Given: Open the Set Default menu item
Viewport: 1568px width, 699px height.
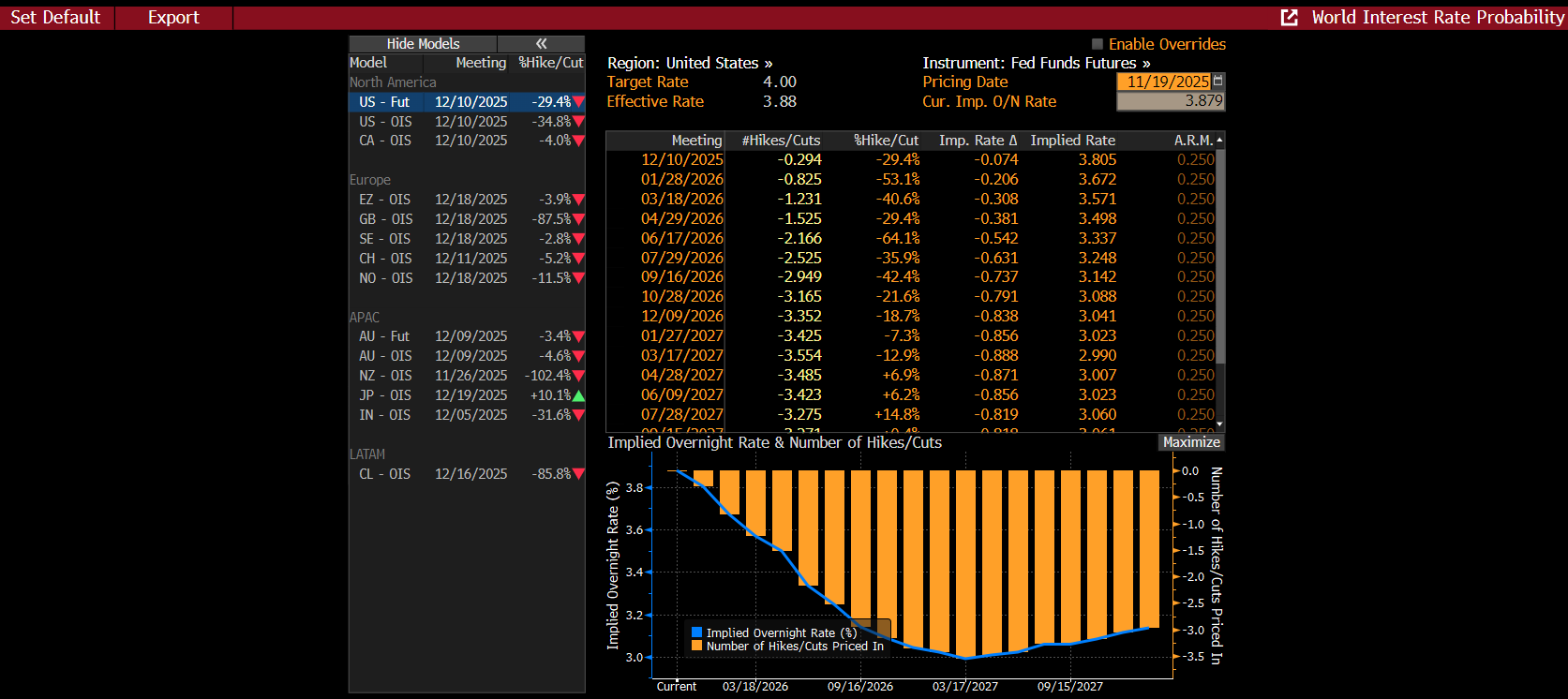Looking at the screenshot, I should pos(55,18).
